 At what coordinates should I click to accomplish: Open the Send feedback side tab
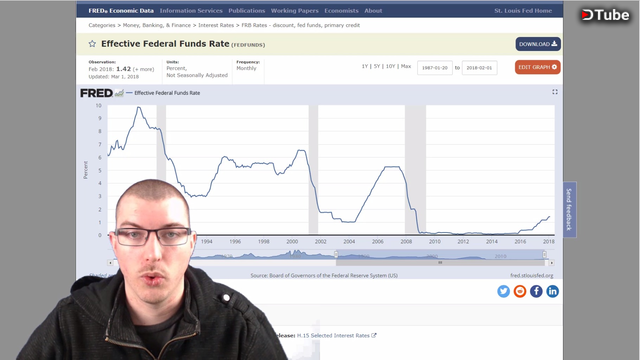[569, 209]
